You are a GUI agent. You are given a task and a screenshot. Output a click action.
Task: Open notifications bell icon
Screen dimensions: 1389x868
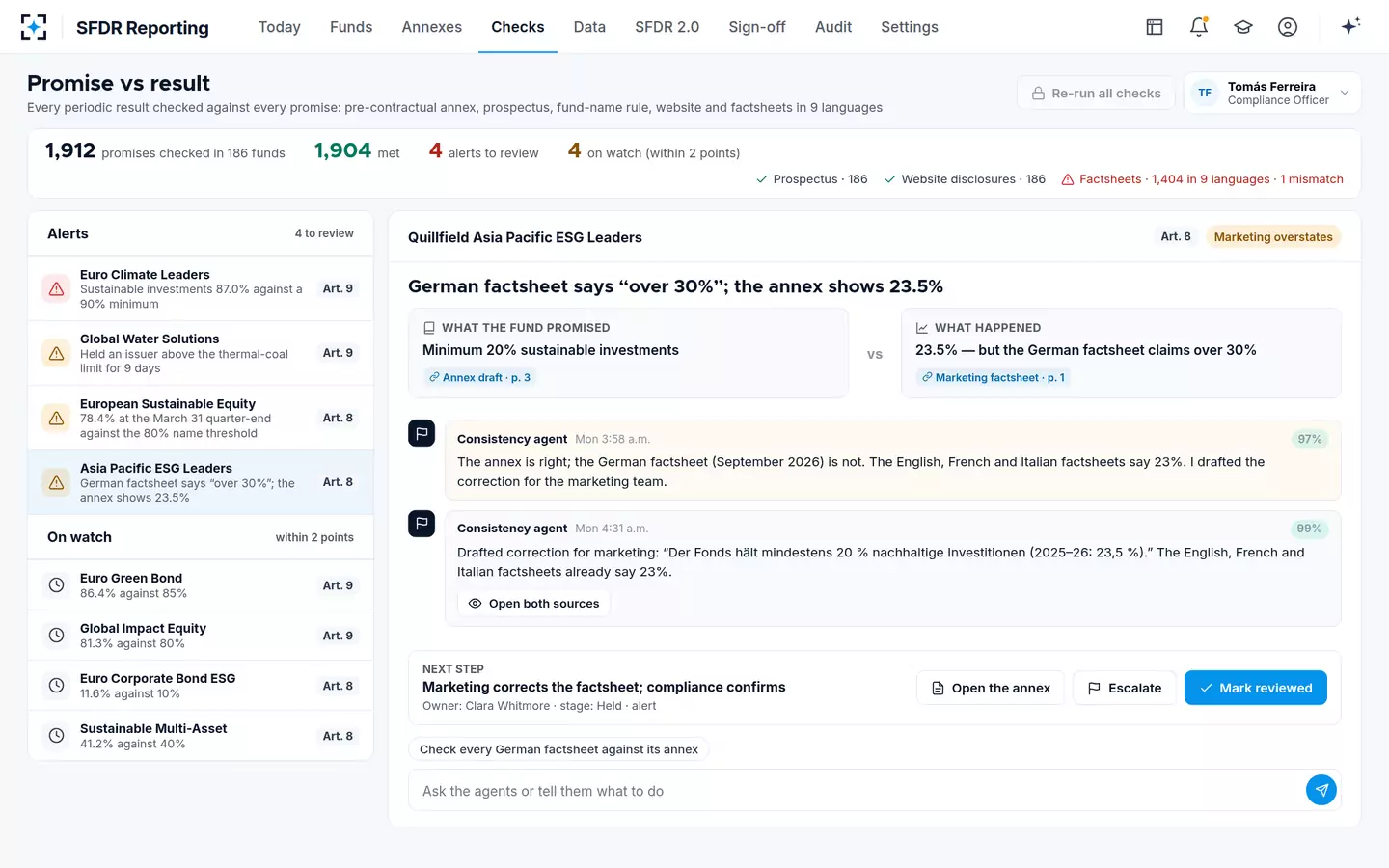pos(1199,27)
